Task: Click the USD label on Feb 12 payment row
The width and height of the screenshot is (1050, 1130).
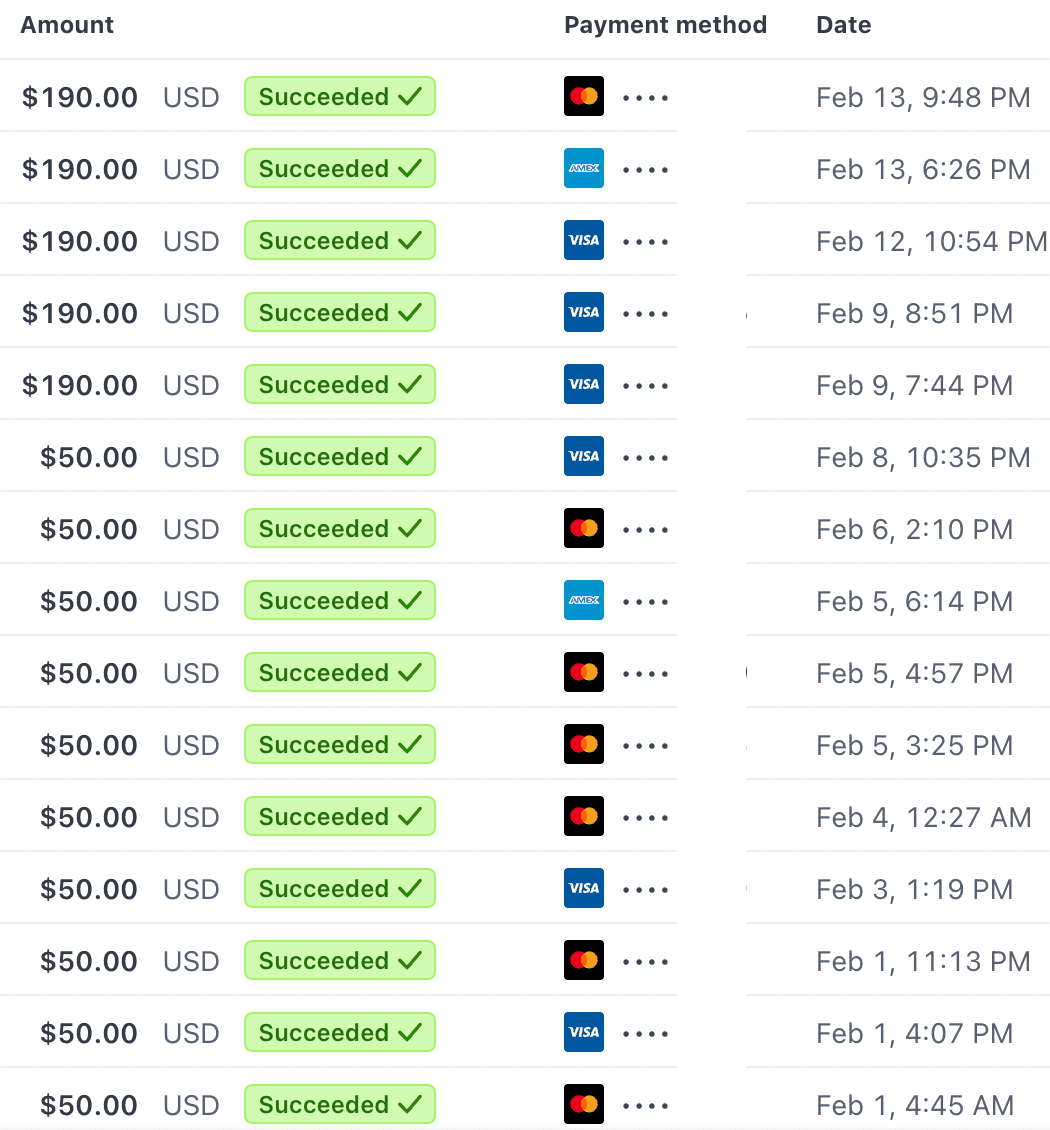Action: (x=191, y=241)
